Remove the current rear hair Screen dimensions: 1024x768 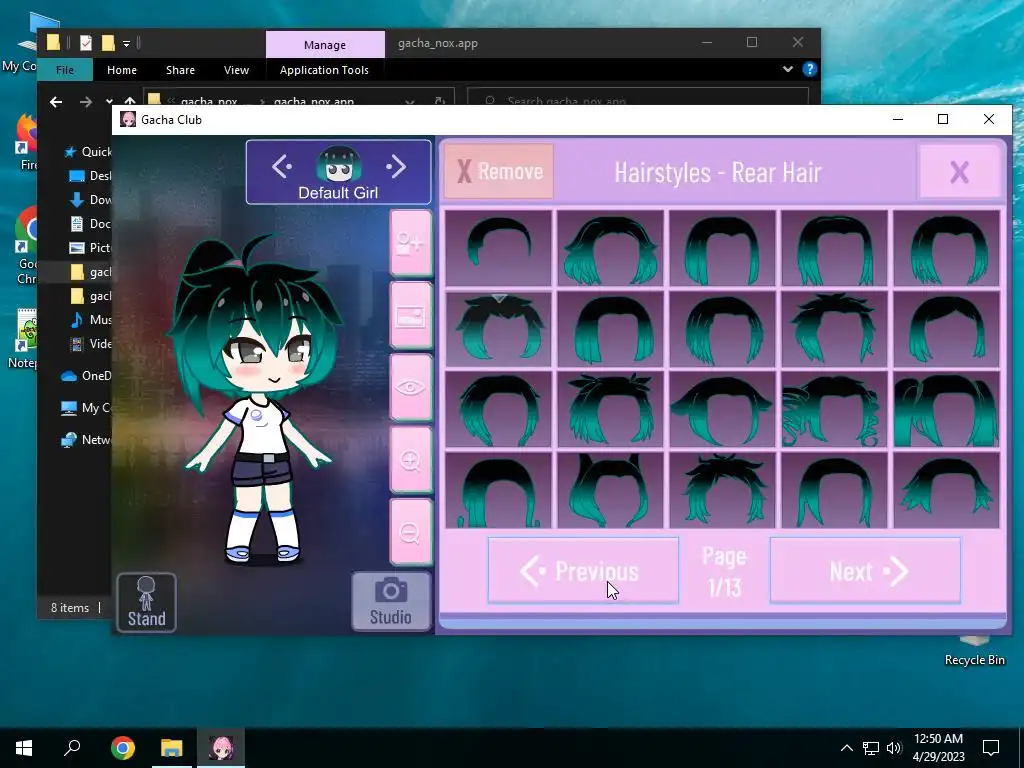click(499, 172)
